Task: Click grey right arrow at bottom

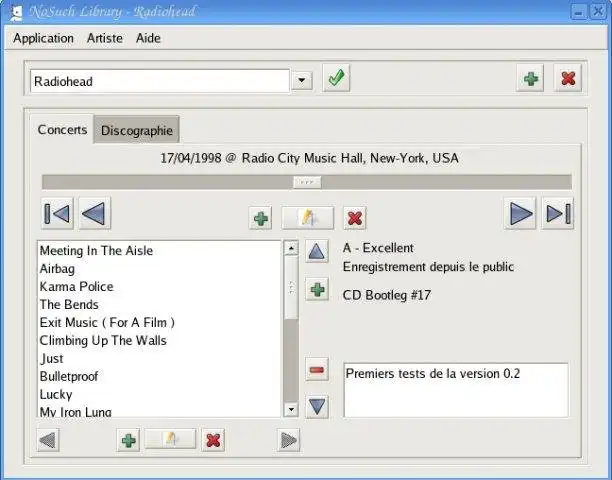Action: click(288, 440)
